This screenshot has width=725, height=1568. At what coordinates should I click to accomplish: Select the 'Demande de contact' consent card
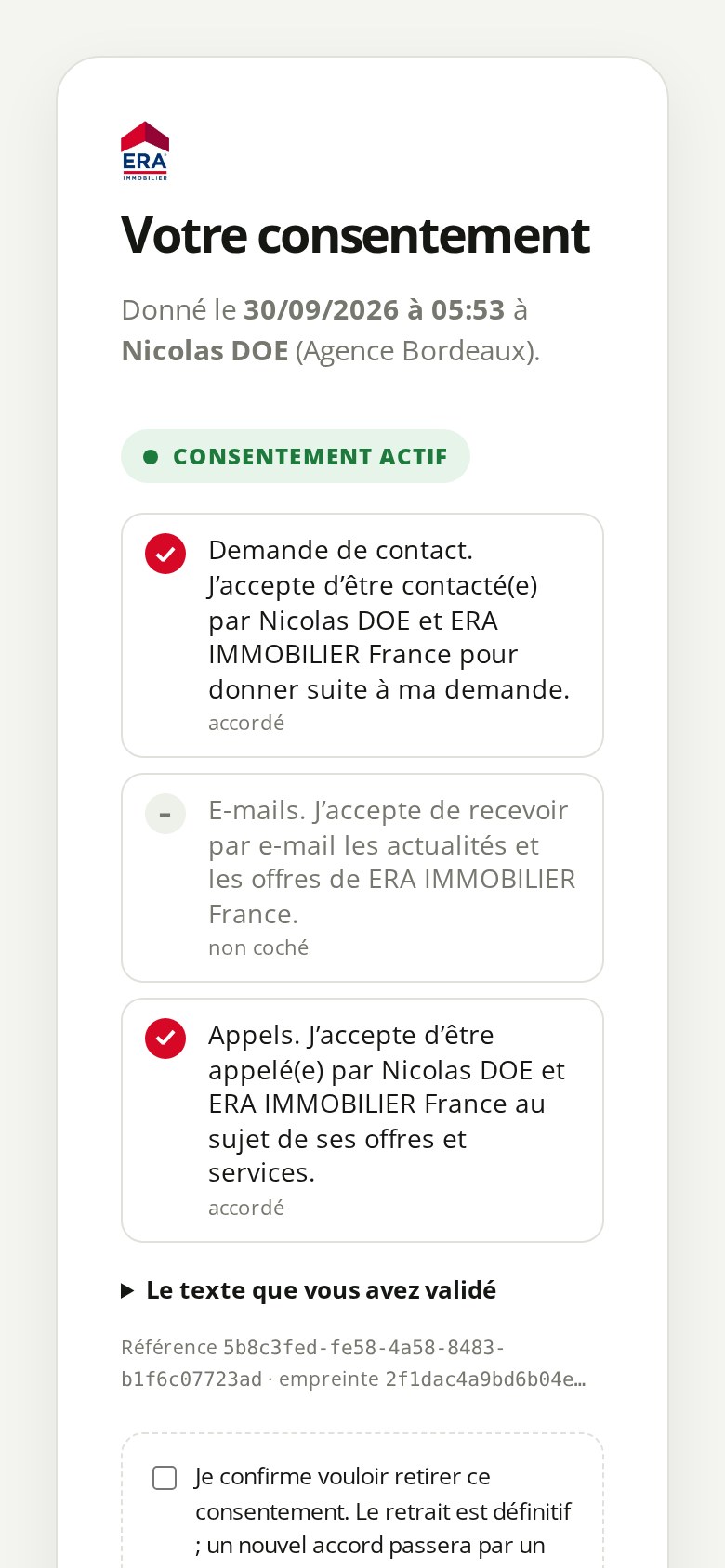tap(362, 635)
